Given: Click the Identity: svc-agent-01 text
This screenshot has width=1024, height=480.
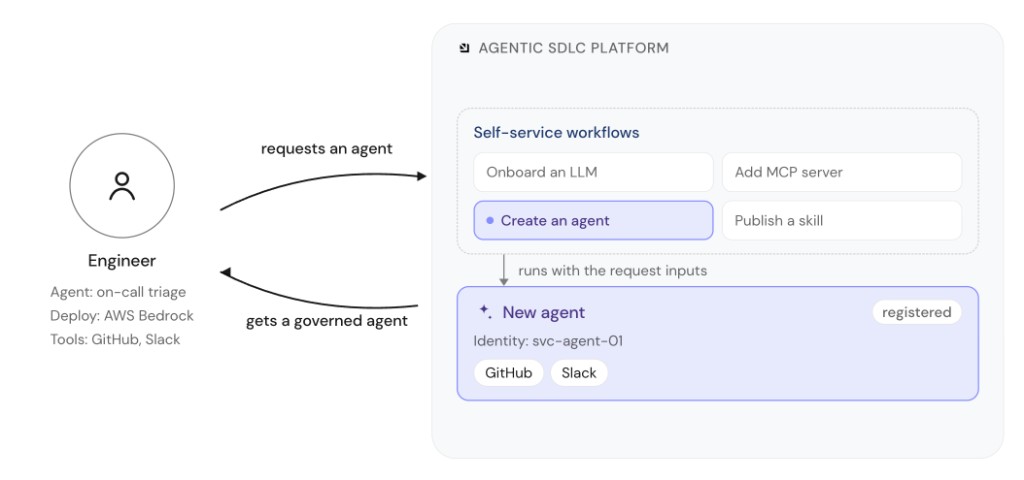Looking at the screenshot, I should click(548, 341).
